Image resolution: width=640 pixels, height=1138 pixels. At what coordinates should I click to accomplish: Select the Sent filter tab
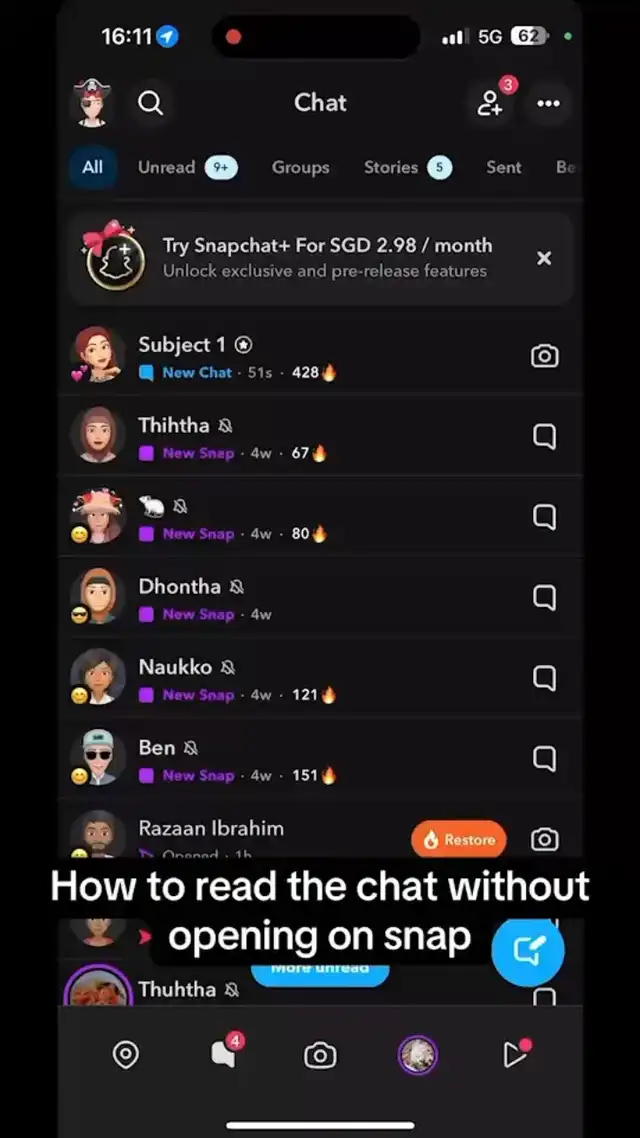click(x=504, y=168)
